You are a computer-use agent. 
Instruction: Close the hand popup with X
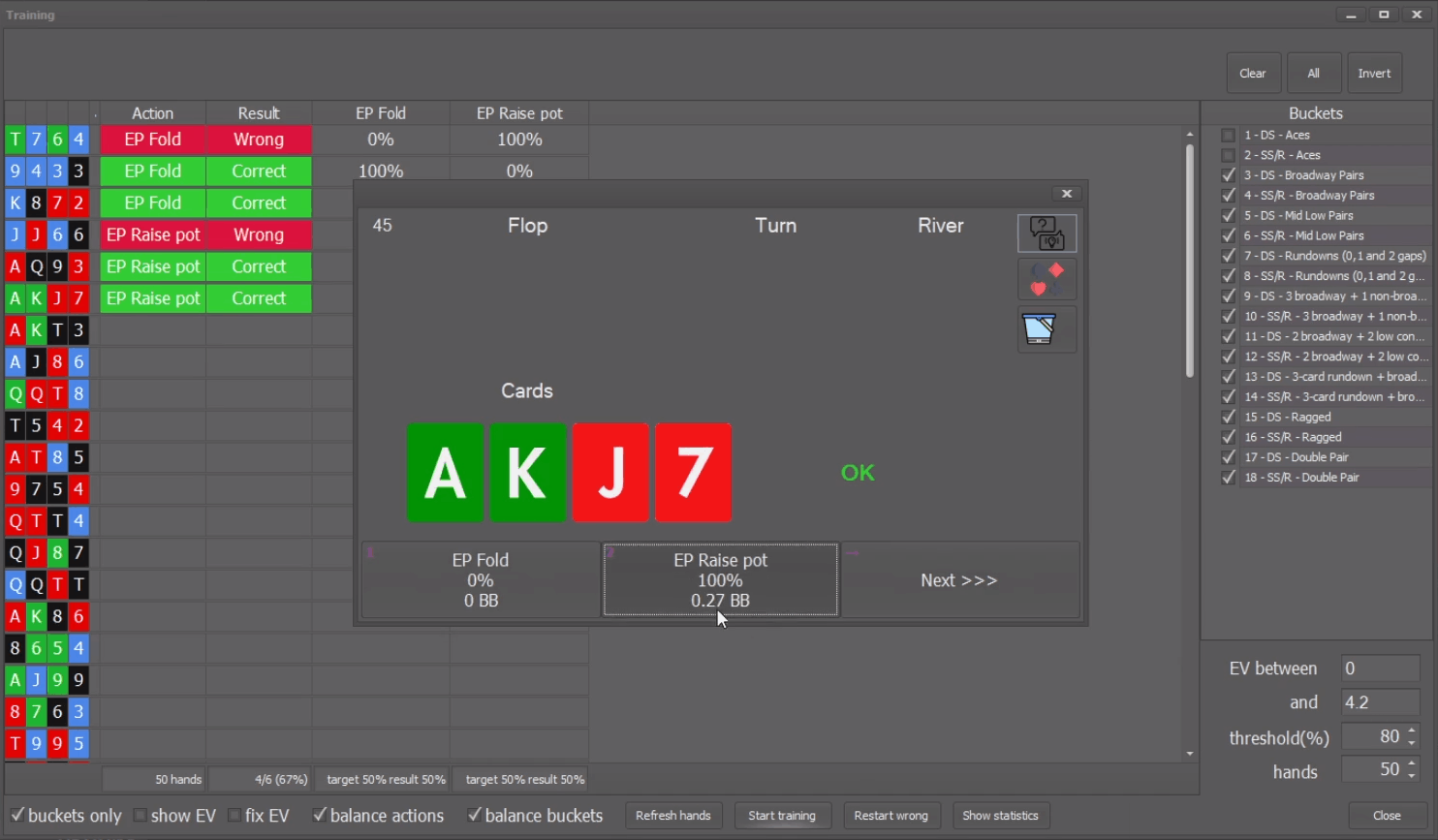1067,194
